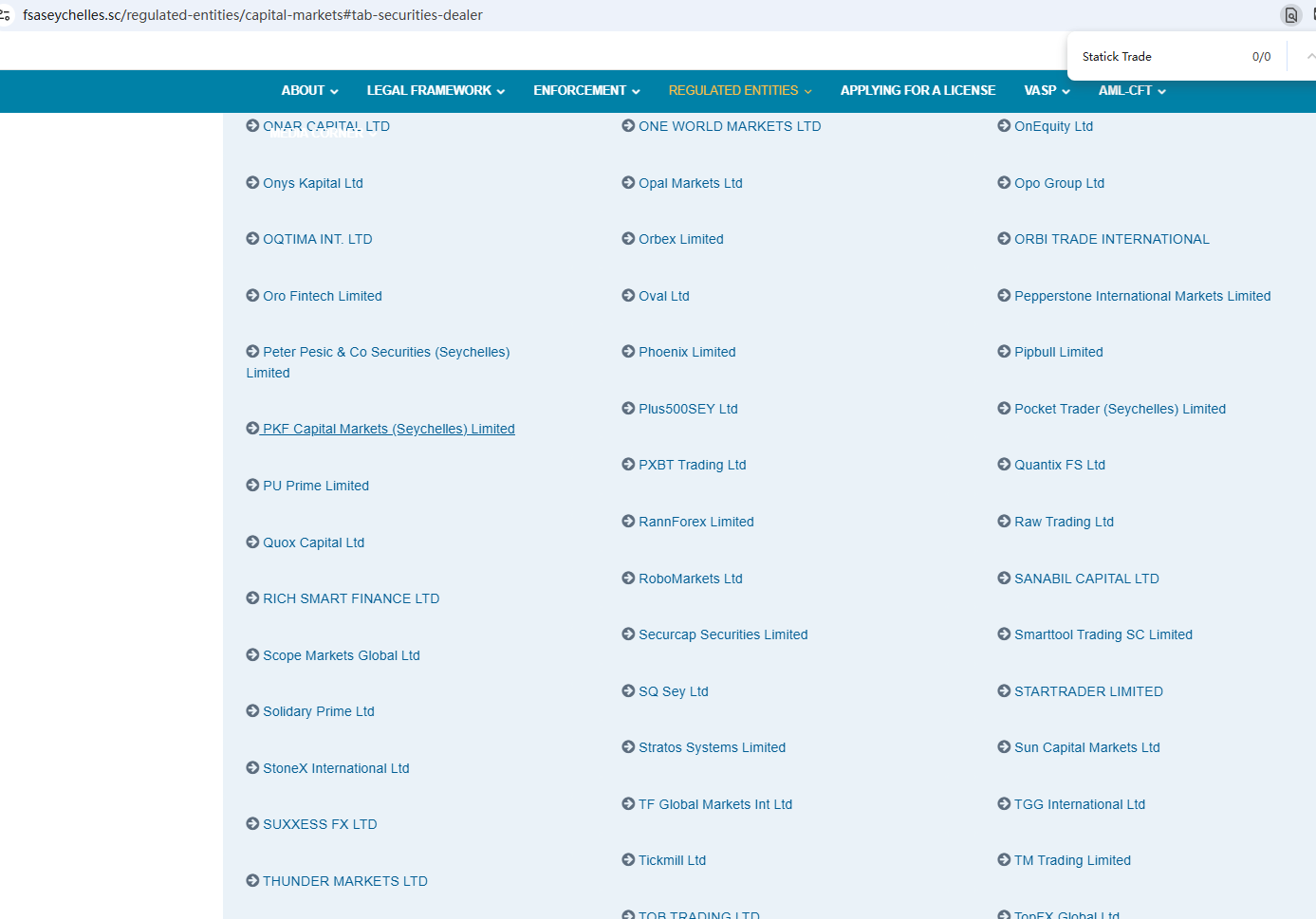Expand the VASP dropdown menu
Viewport: 1316px width, 919px height.
coord(1047,90)
